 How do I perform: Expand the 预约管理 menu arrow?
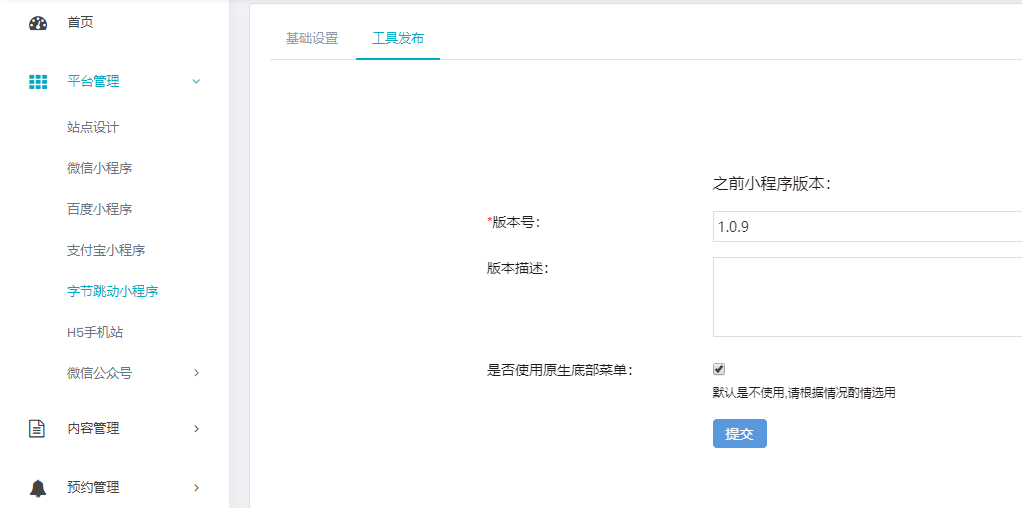[x=196, y=488]
